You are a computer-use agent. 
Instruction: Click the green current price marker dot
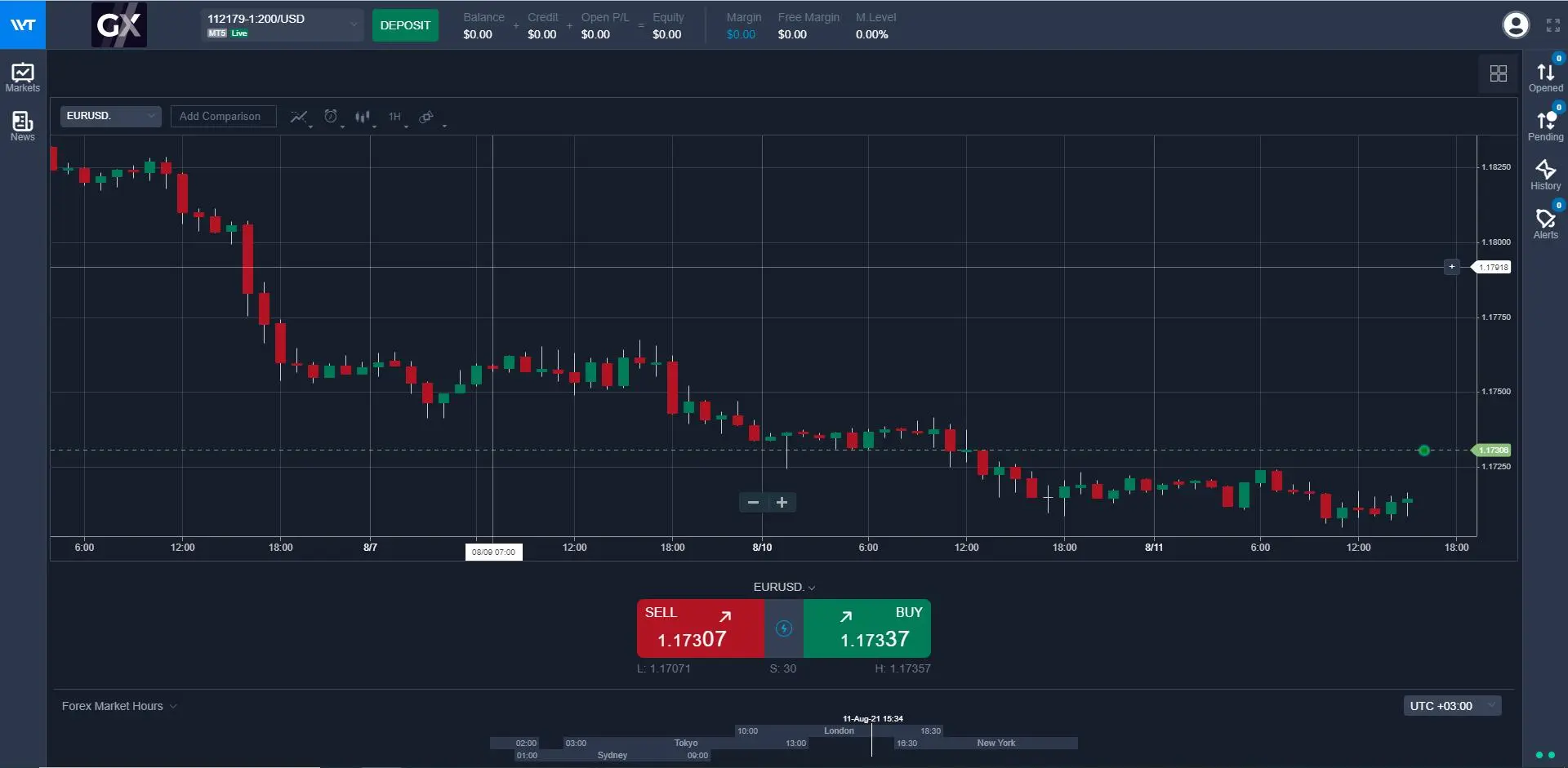(x=1424, y=451)
